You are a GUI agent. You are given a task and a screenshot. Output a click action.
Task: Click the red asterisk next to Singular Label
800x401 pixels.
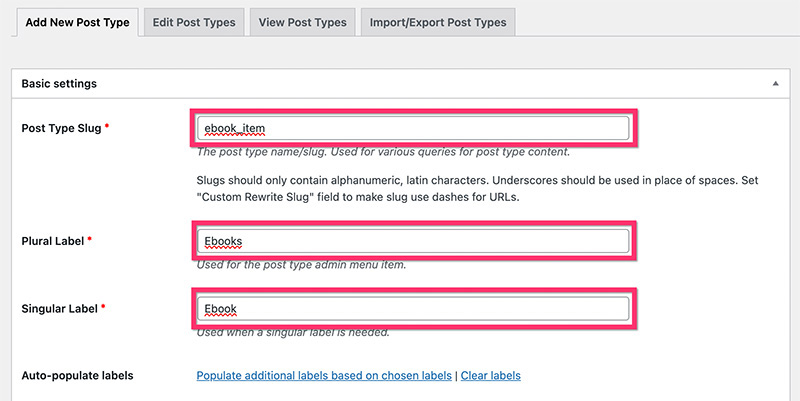[x=103, y=307]
